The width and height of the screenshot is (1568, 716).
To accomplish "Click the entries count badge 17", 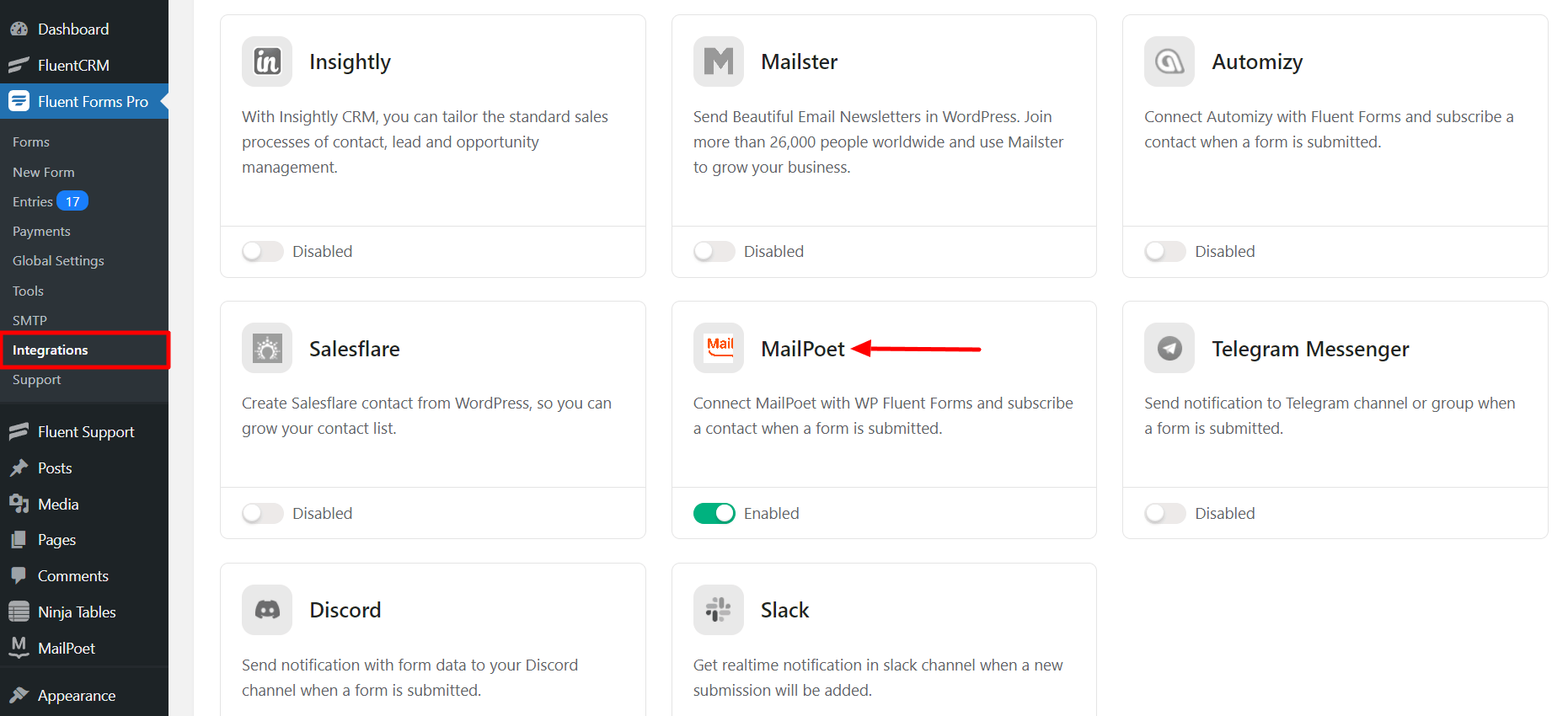I will click(72, 202).
